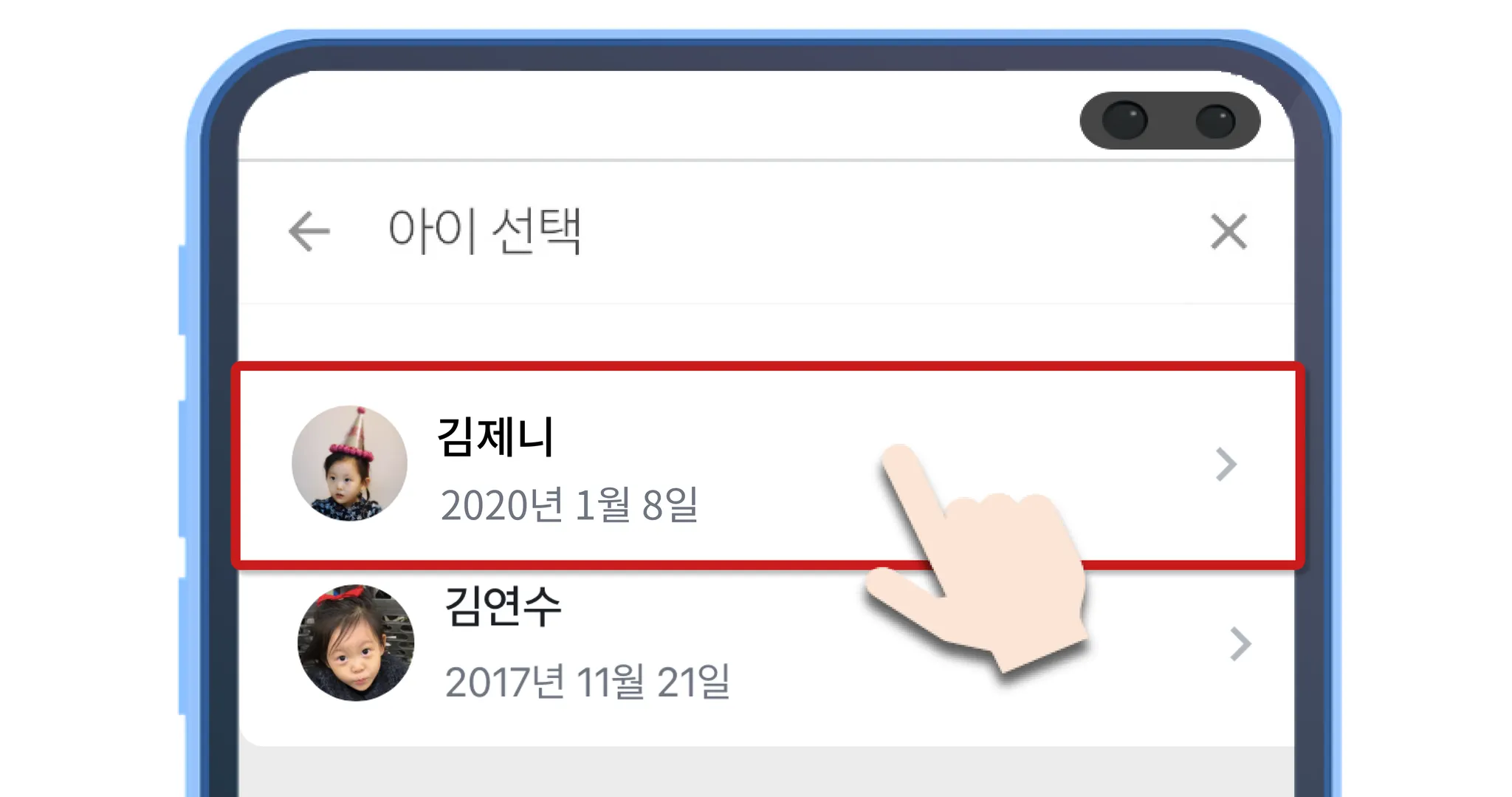The height and width of the screenshot is (797, 1512).
Task: Expand 김연수 row using right chevron
Action: tap(1240, 644)
